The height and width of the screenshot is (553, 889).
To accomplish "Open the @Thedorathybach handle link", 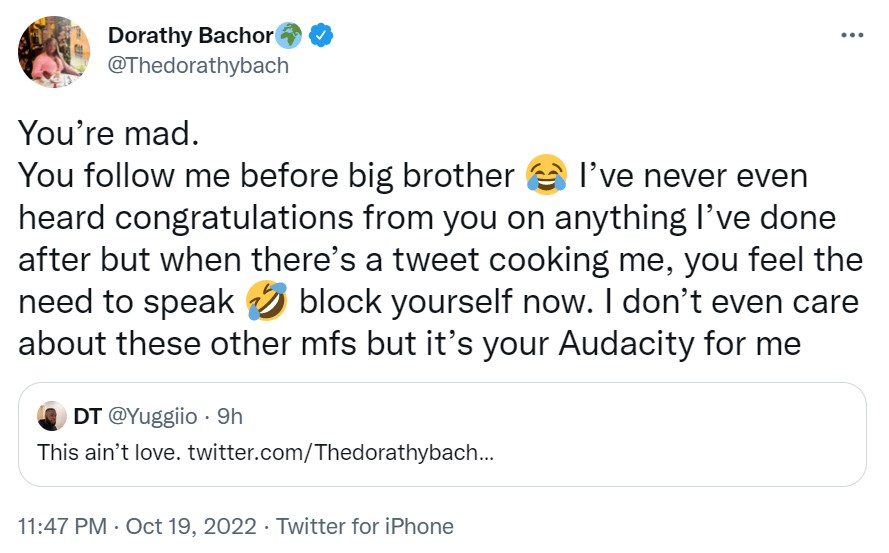I will pyautogui.click(x=198, y=65).
